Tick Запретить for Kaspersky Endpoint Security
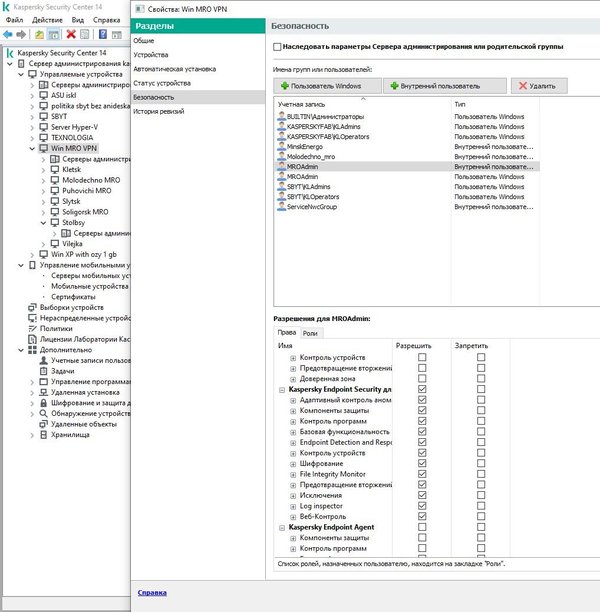 (481, 389)
